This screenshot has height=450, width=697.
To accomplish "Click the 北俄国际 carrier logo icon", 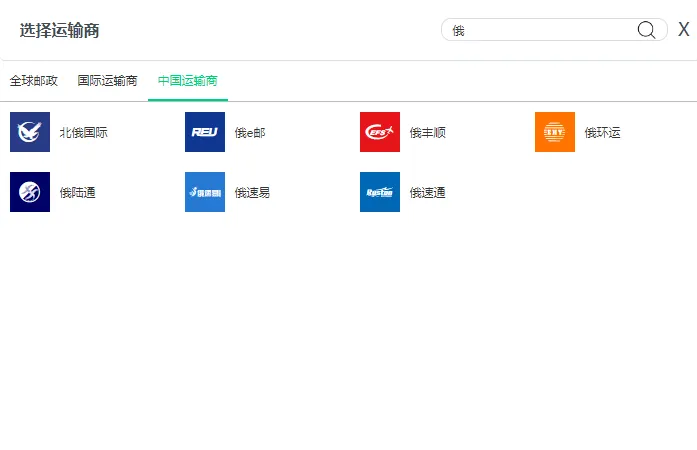I will point(30,132).
